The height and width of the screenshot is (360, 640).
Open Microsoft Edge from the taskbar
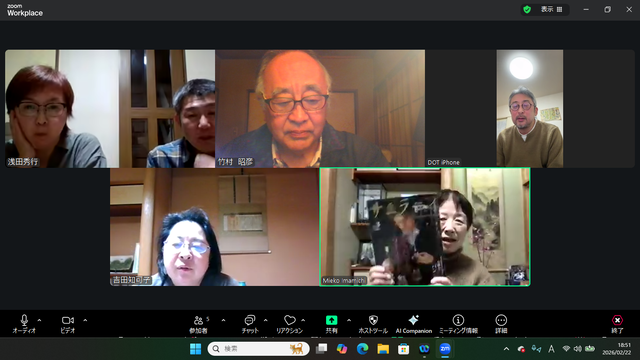tap(362, 349)
